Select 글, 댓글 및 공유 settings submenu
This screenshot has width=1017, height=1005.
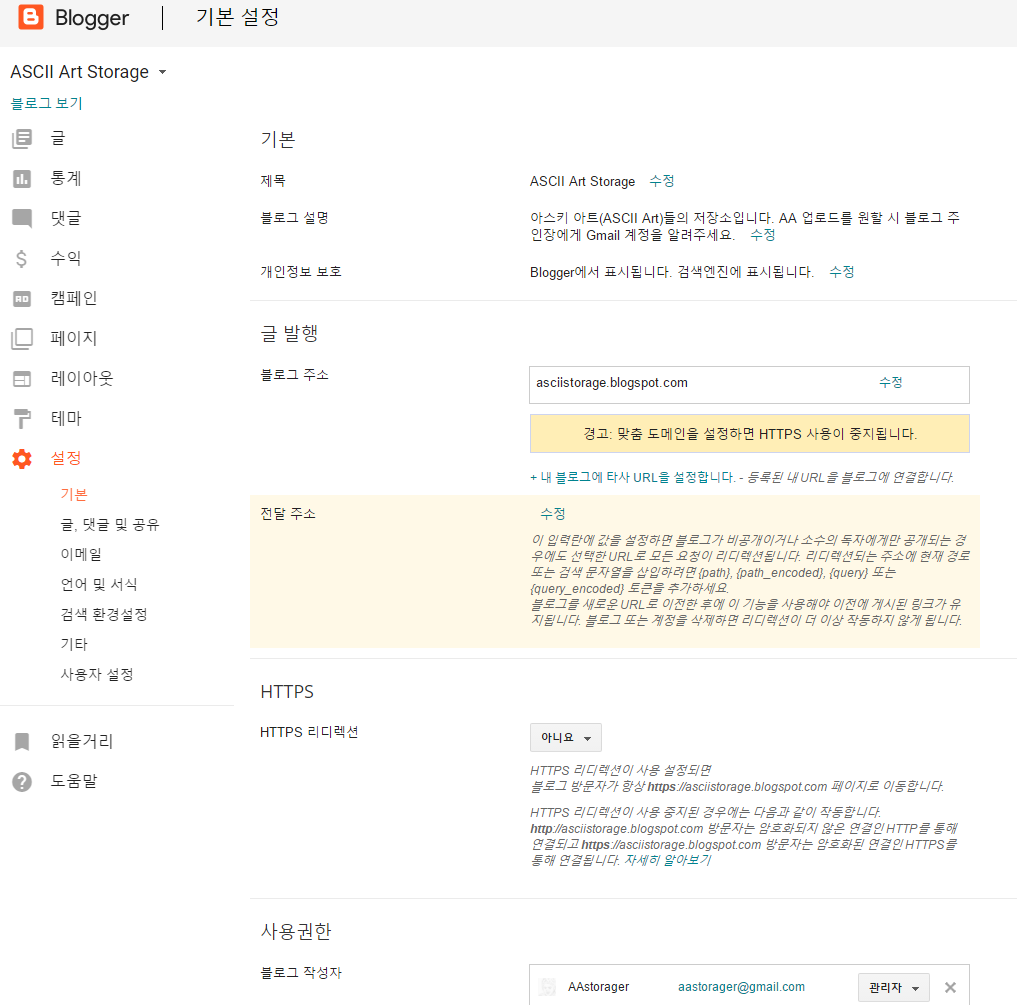pyautogui.click(x=110, y=525)
